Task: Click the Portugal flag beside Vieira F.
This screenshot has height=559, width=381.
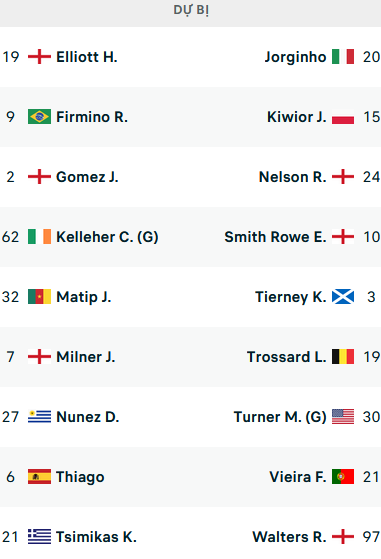Action: 343,477
